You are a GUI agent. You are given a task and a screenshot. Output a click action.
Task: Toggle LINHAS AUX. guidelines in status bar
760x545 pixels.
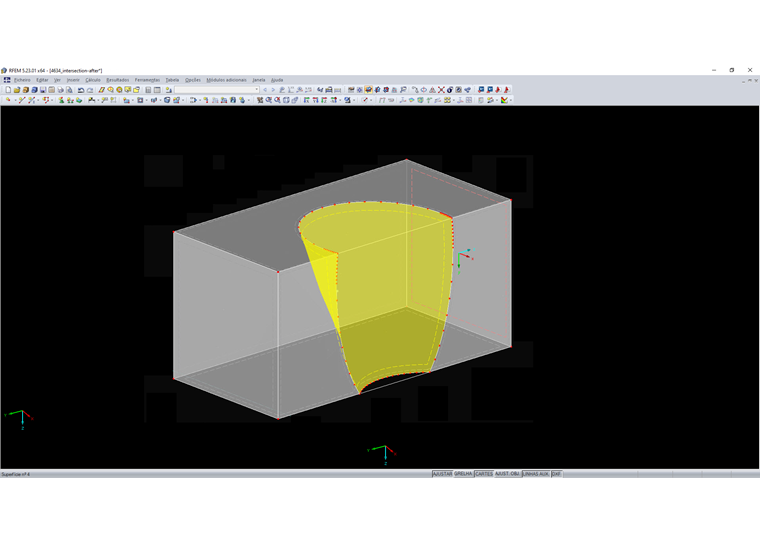[536, 474]
